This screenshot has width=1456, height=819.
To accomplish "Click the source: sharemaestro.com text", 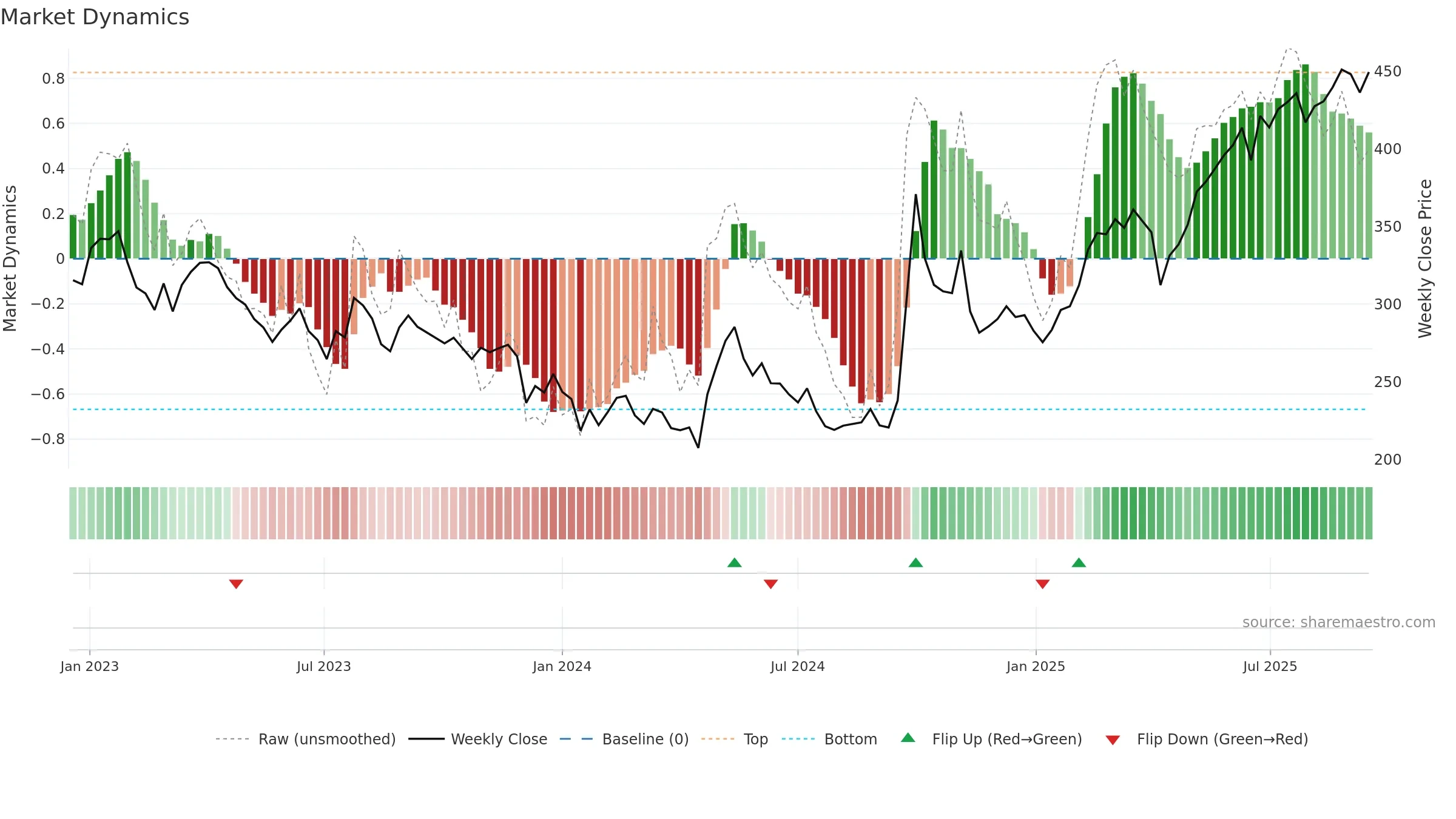I will coord(1339,622).
